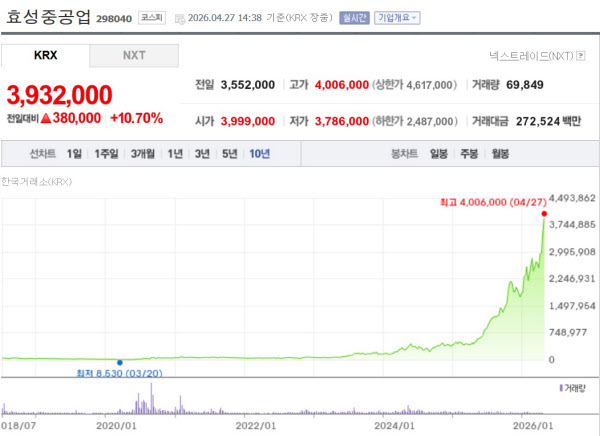Show the 월봉 monthly candle chart
The image size is (600, 436).
coord(500,154)
